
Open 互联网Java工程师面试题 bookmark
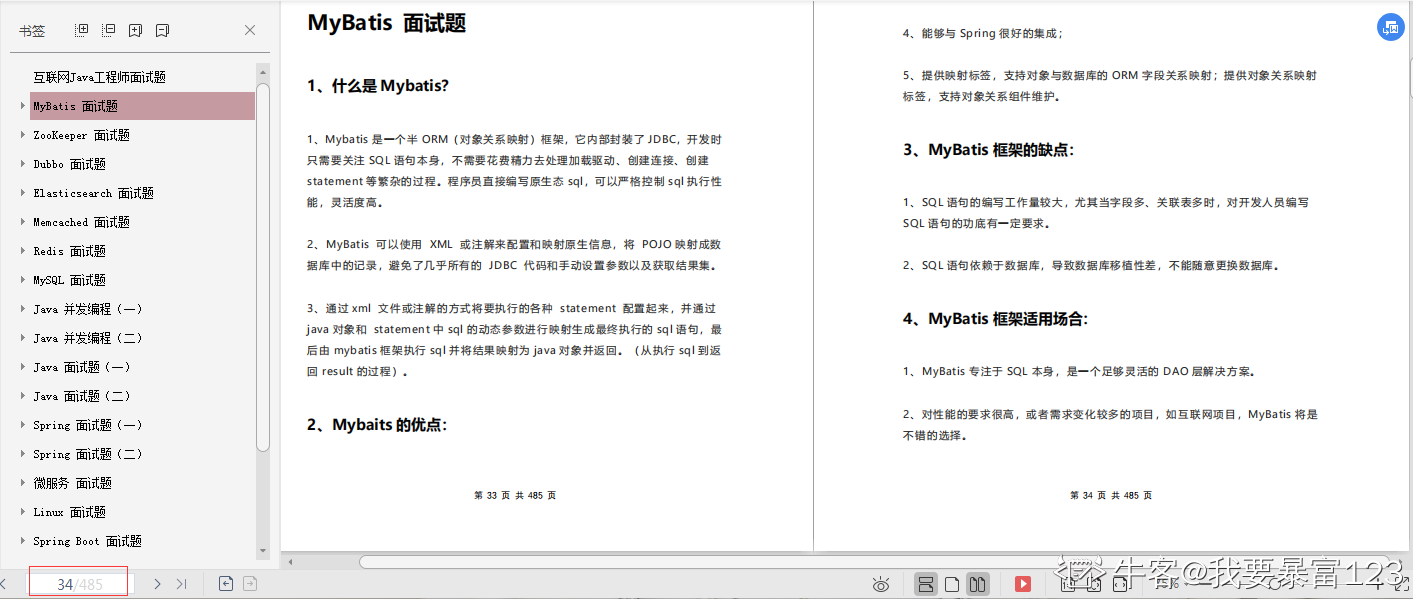[99, 77]
